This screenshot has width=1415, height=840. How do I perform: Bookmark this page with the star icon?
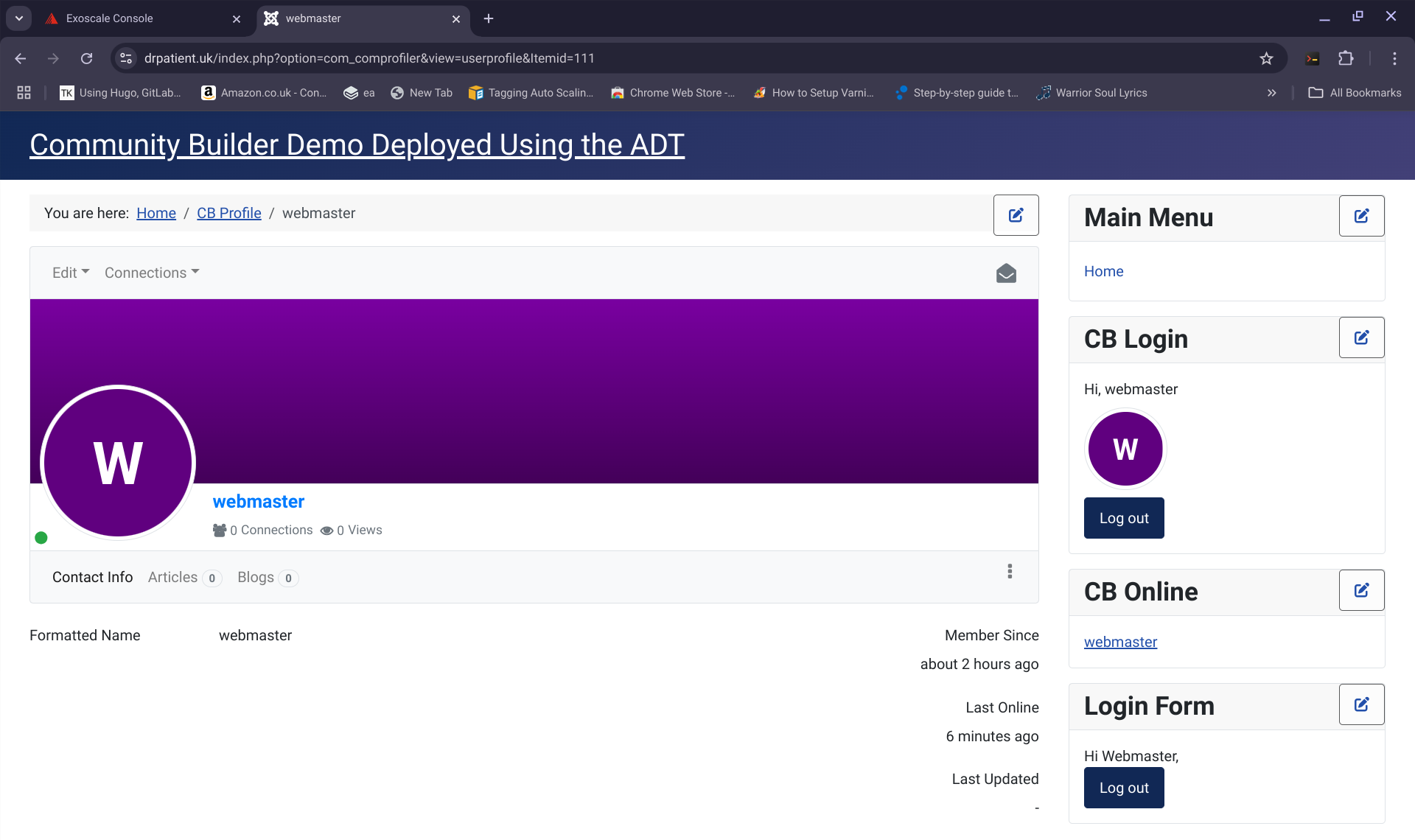coord(1266,58)
